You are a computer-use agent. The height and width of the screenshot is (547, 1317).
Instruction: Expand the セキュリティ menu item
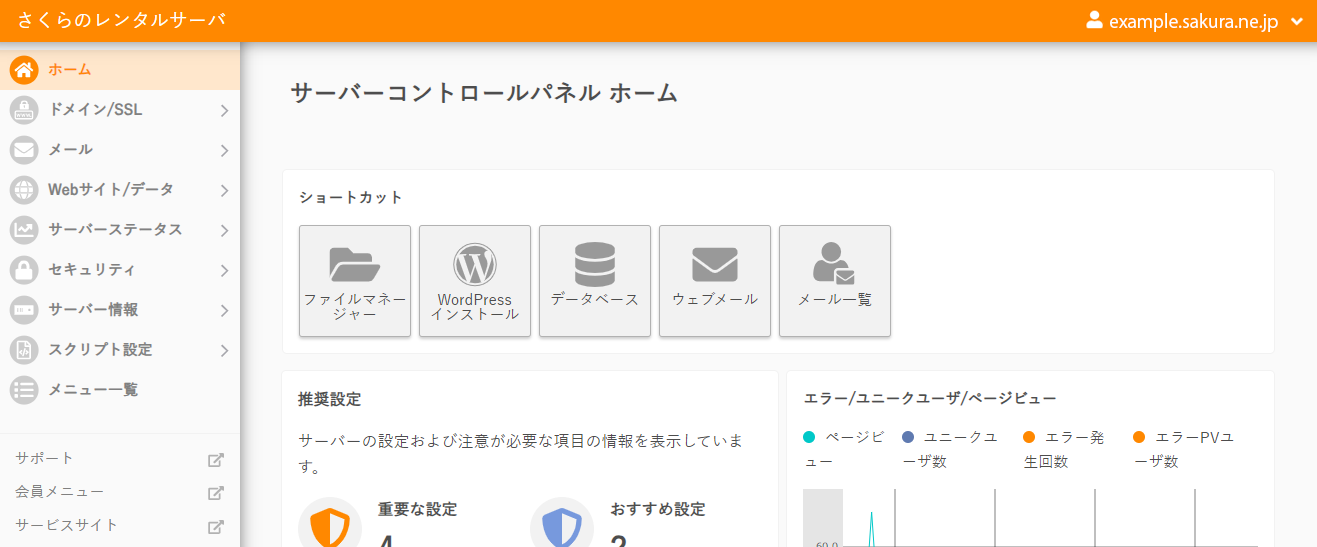tap(120, 270)
